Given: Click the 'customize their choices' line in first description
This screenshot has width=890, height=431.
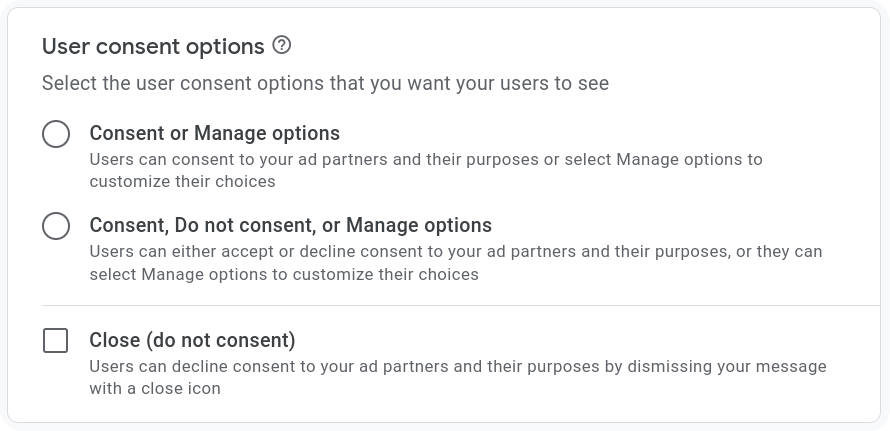Looking at the screenshot, I should 182,181.
